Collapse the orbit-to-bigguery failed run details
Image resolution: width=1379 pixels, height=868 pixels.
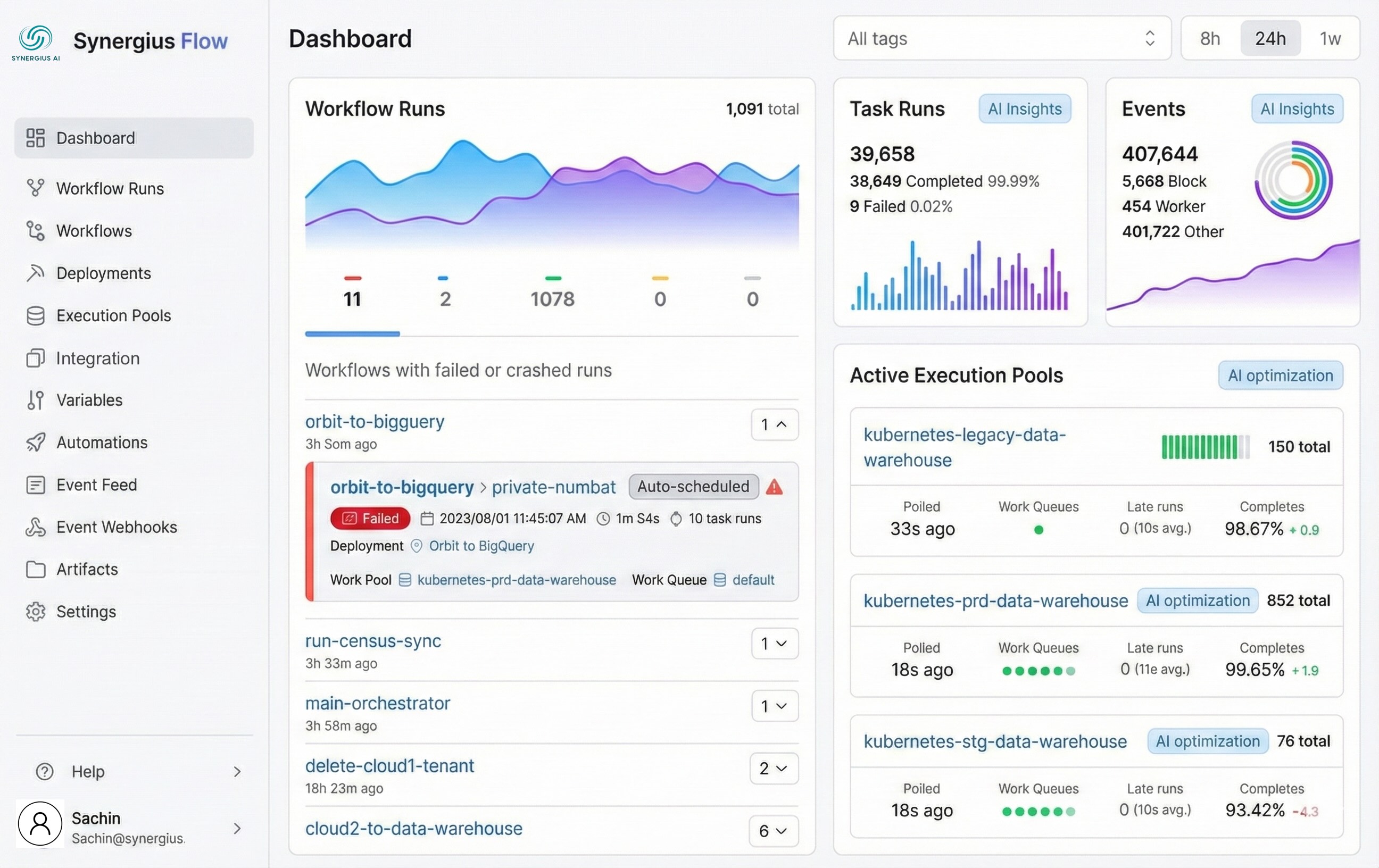pyautogui.click(x=774, y=425)
